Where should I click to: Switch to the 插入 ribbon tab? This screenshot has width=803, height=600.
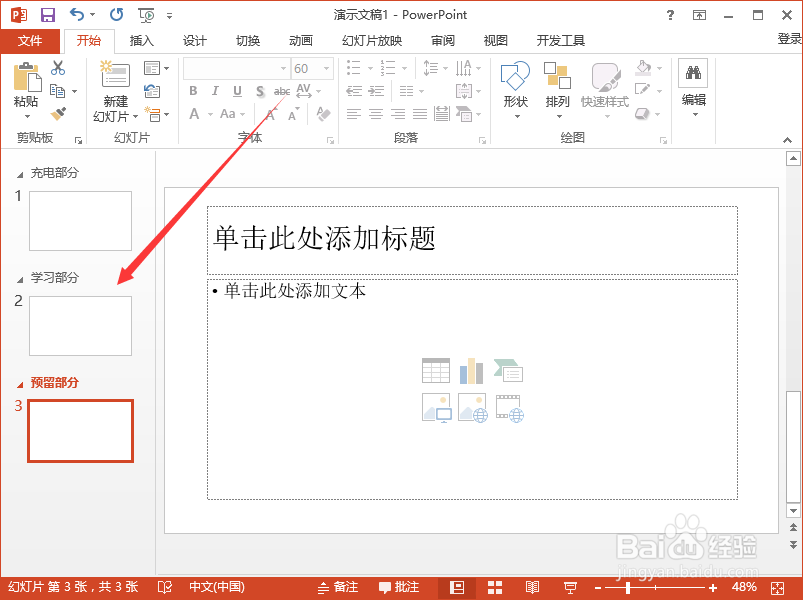(x=141, y=41)
